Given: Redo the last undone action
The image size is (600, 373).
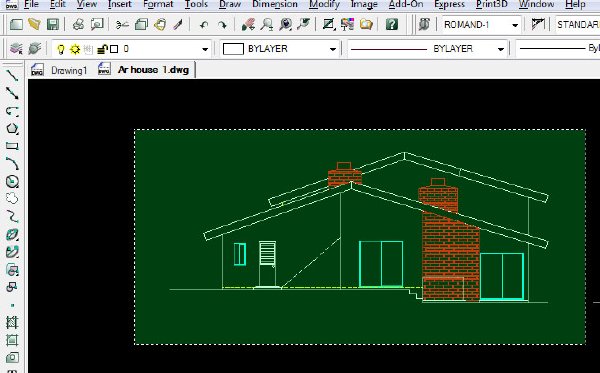Looking at the screenshot, I should (x=222, y=25).
